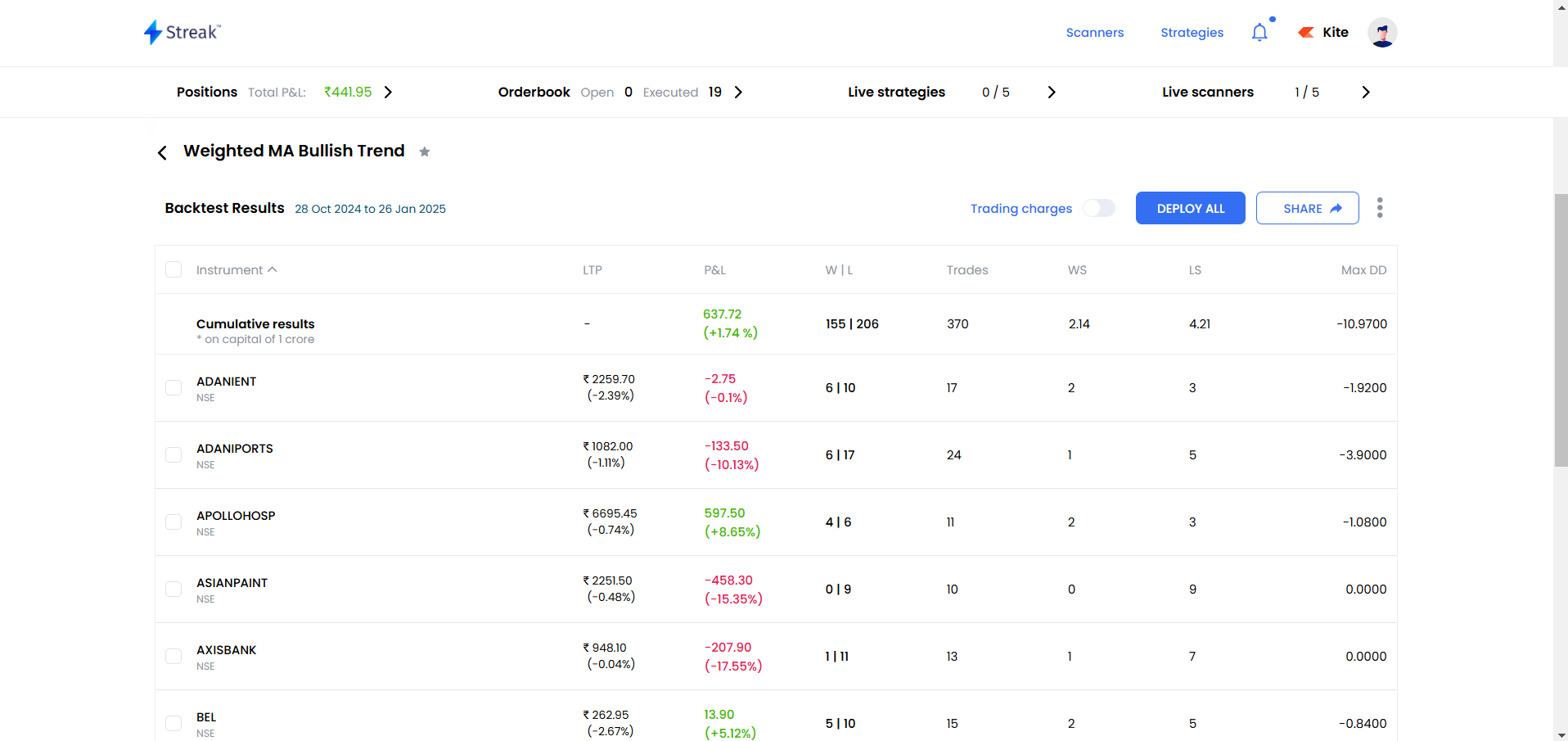Screen dimensions: 1568x741
Task: Click ASIANPAINT P&L value -458.30
Action: pyautogui.click(x=728, y=581)
